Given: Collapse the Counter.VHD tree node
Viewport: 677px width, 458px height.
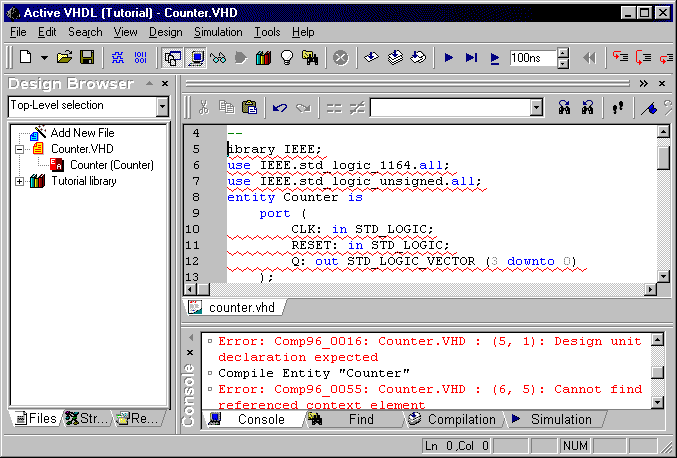Looking at the screenshot, I should 20,149.
